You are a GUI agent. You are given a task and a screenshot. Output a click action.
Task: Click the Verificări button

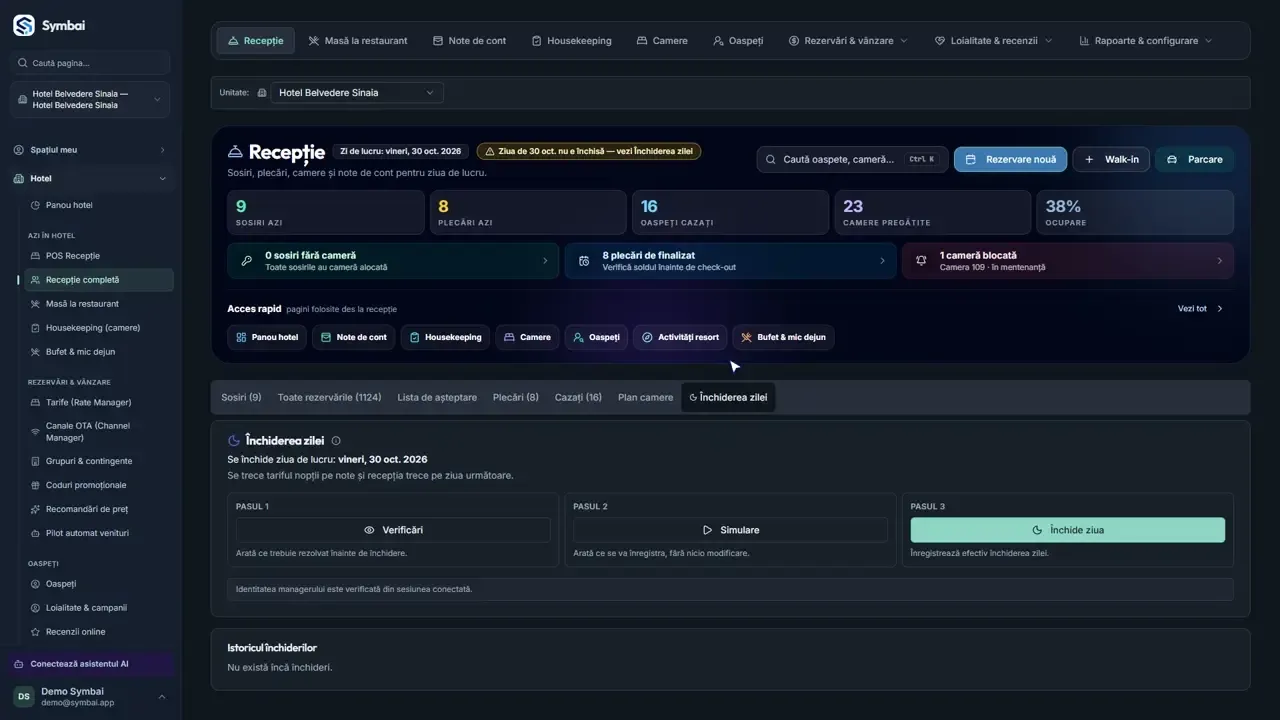pyautogui.click(x=393, y=530)
